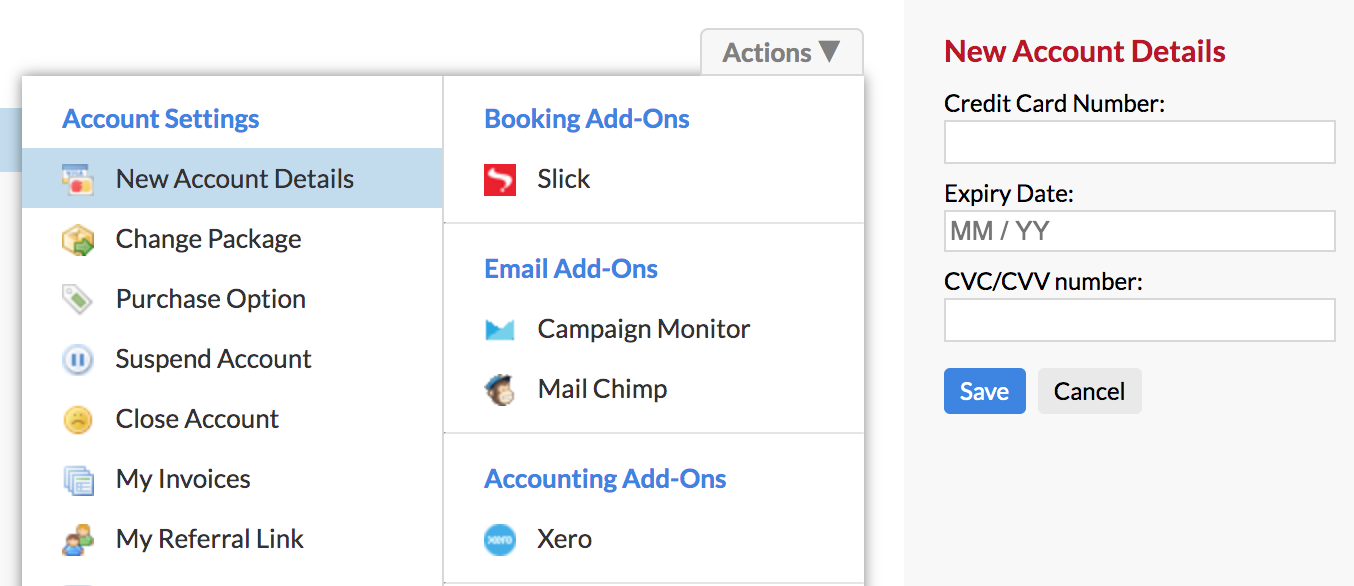
Task: Click the sad face icon for Close Account
Action: (x=78, y=420)
